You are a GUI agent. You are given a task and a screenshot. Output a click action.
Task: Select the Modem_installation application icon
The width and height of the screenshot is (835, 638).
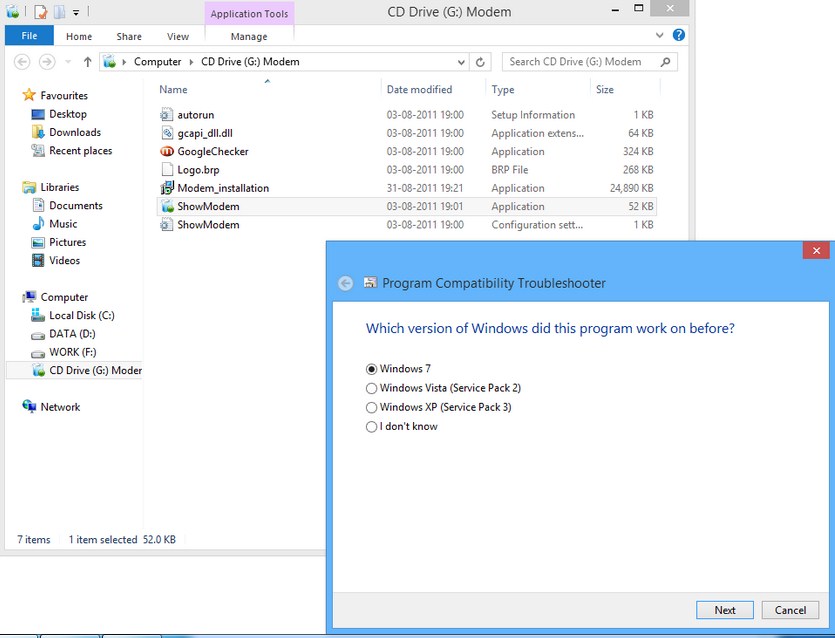[167, 187]
